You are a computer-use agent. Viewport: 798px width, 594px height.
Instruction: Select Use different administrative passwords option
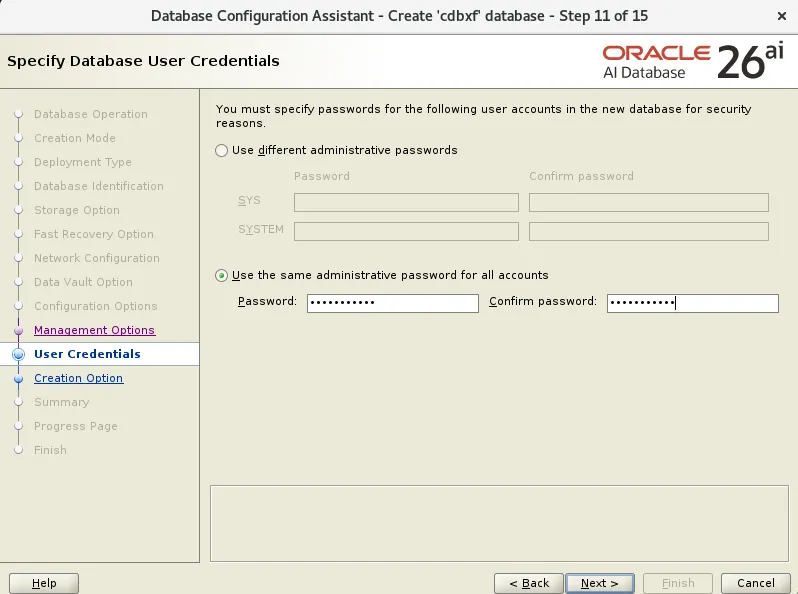point(221,150)
